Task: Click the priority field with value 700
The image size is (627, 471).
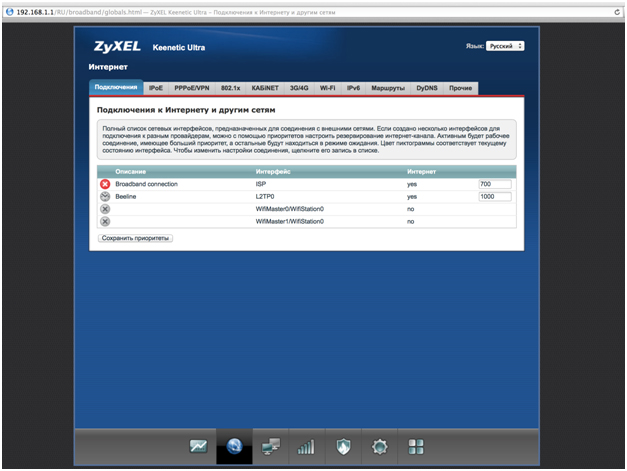Action: (494, 184)
